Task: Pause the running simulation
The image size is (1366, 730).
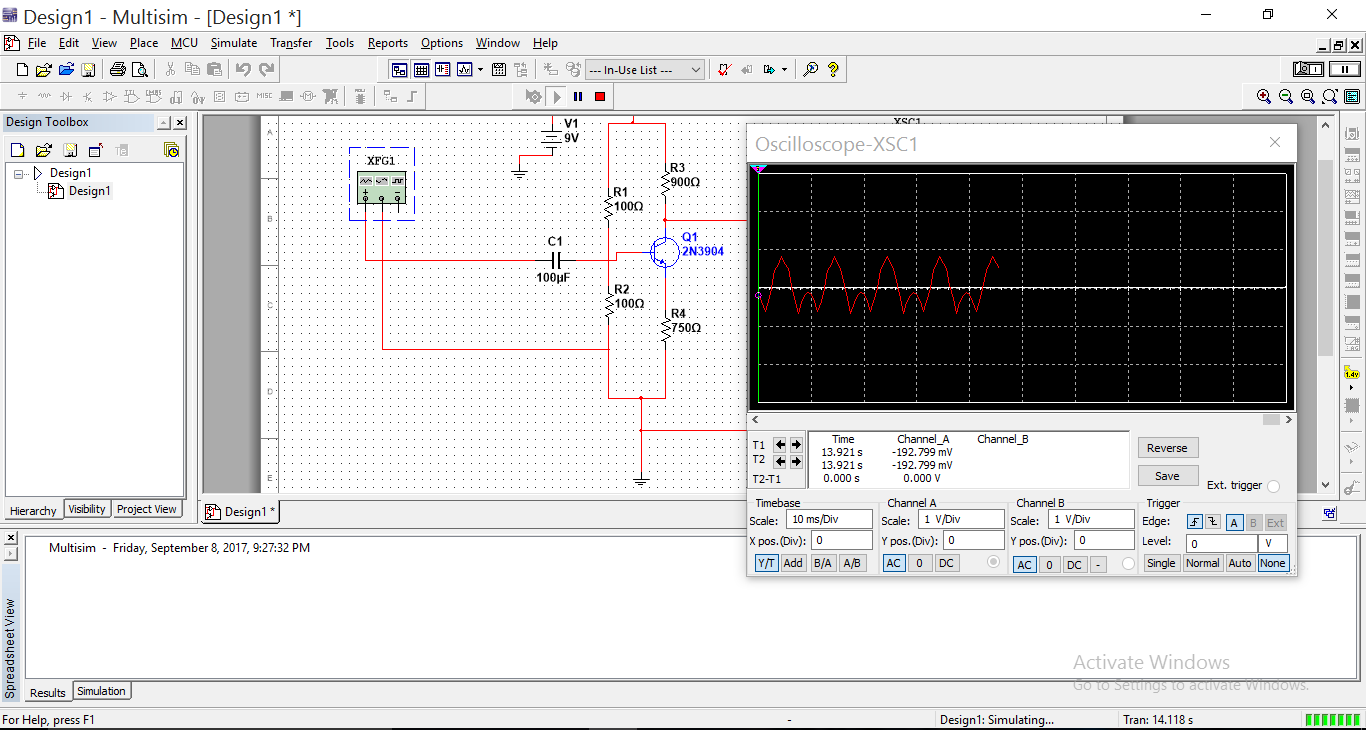Action: [578, 96]
